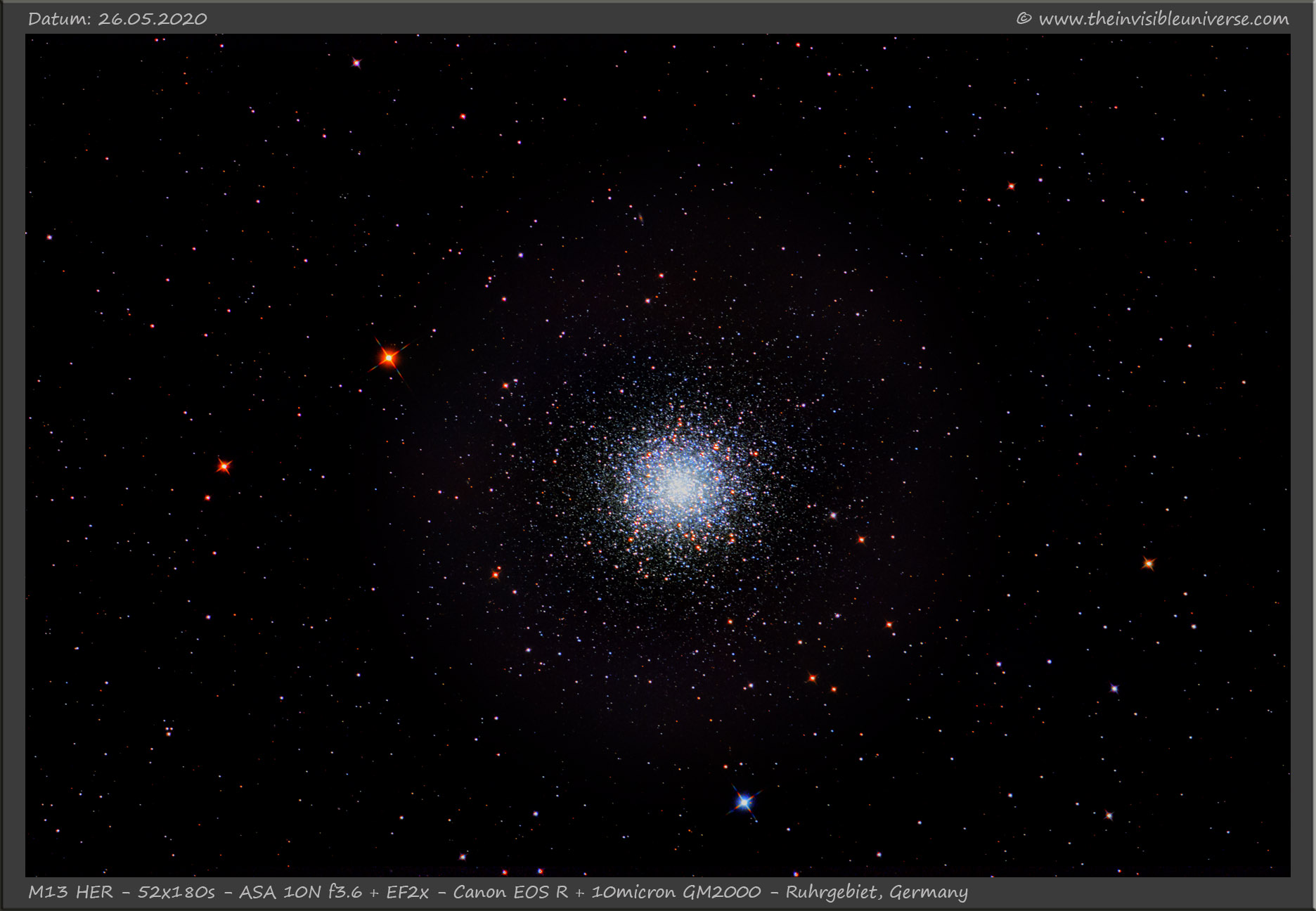Viewport: 1316px width, 911px height.
Task: Select the EF2x text in the caption
Action: point(407,892)
